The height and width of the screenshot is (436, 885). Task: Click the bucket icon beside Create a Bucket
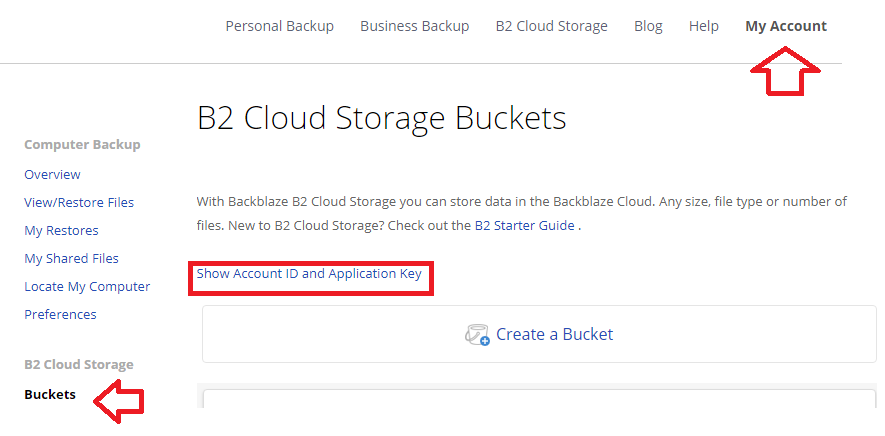pyautogui.click(x=477, y=335)
